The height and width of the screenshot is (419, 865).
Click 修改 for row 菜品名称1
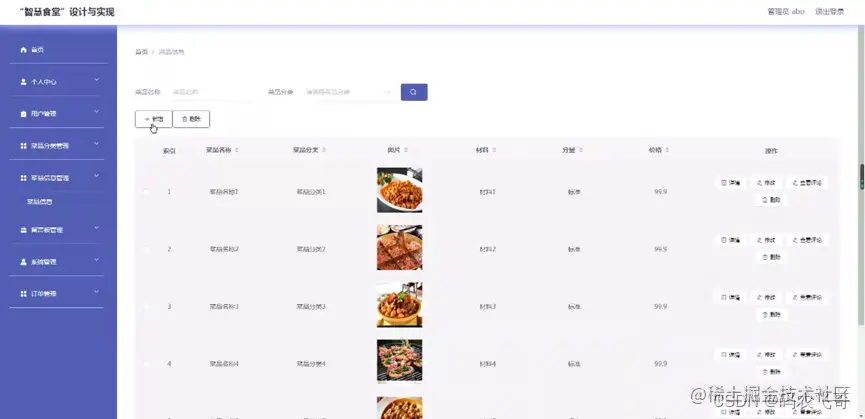[x=766, y=182]
